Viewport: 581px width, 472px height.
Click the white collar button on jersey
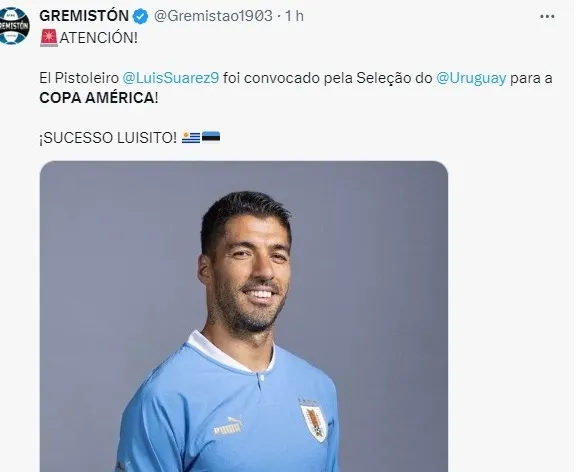point(262,378)
